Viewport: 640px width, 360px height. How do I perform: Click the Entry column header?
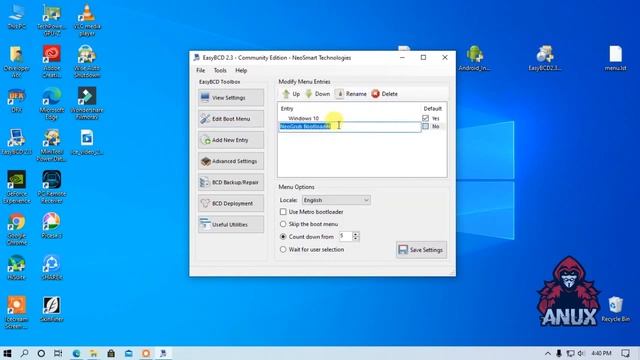pyautogui.click(x=287, y=109)
